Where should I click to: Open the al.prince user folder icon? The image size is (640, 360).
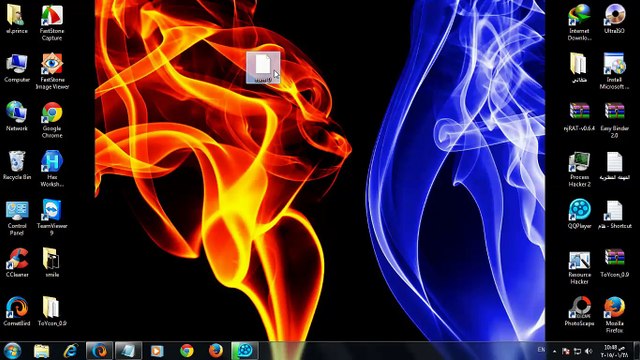click(x=17, y=20)
